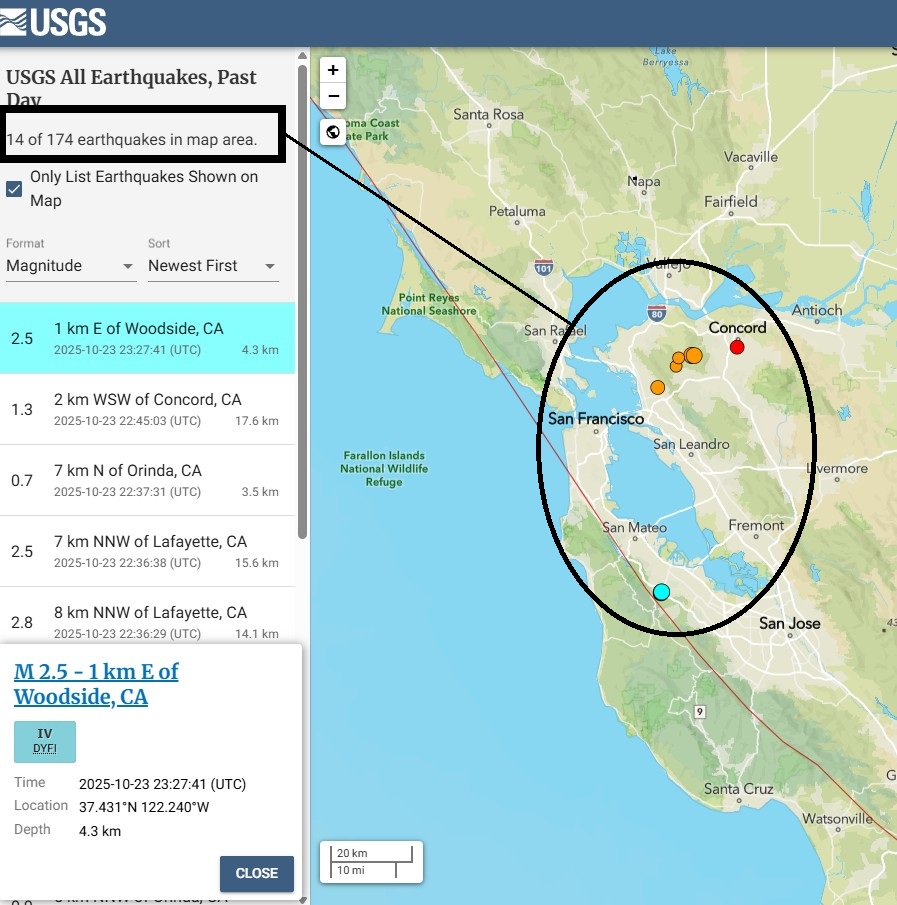Select the orange earthquake marker north of Oakland
This screenshot has width=897, height=905.
click(x=657, y=387)
